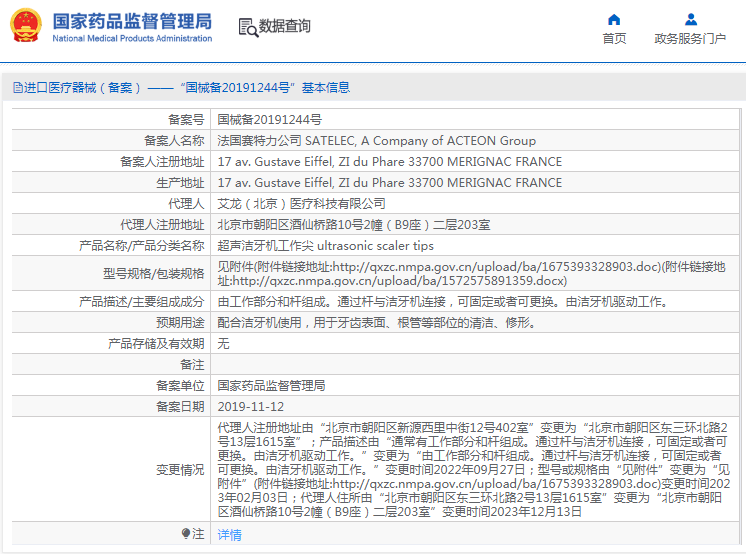Click the 产品名称/产品分类名称 label

141,246
